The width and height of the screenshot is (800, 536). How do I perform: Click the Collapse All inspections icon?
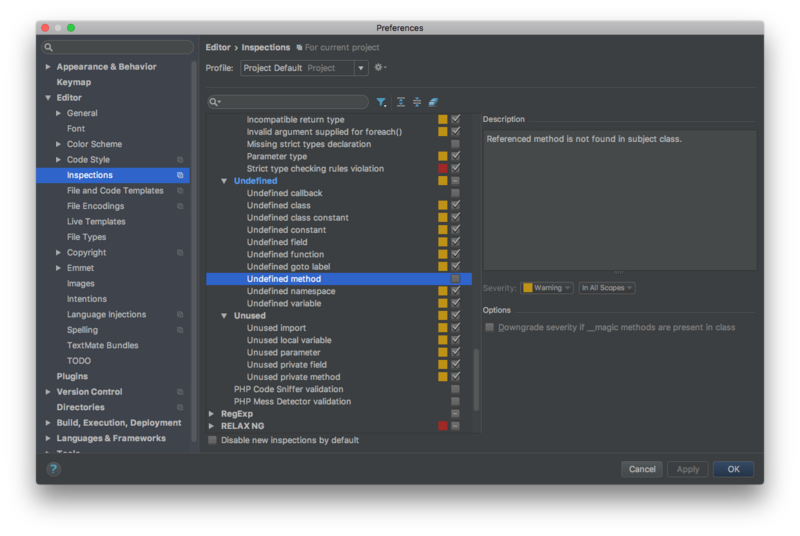417,102
